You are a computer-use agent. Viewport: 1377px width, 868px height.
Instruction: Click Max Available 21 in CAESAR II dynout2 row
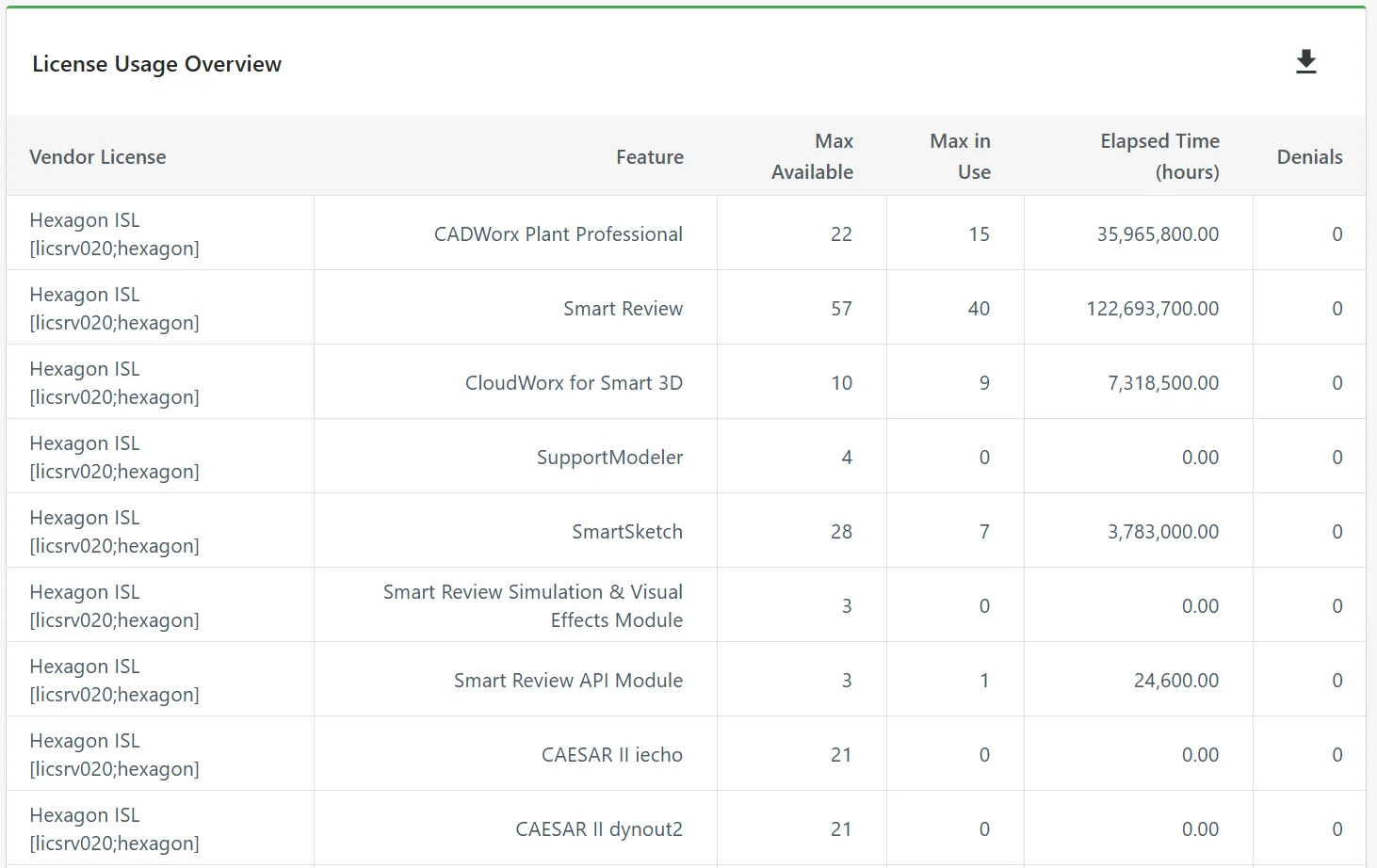coord(841,829)
